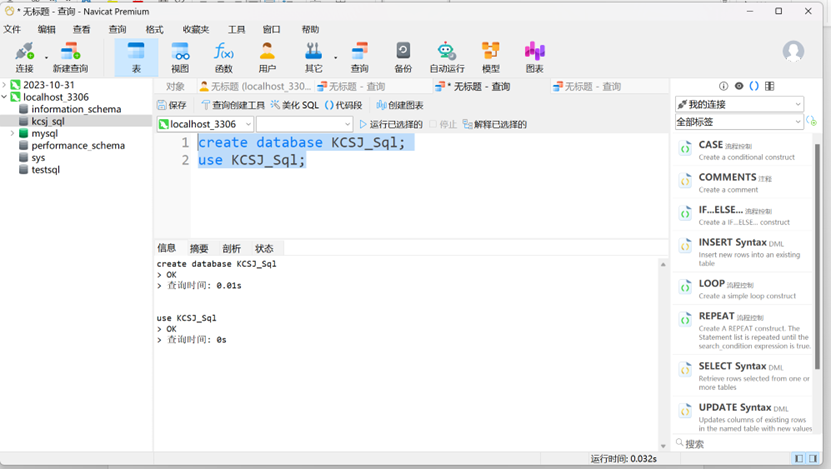Select the 视图 (View) toolbar icon
The image size is (831, 469).
tap(180, 56)
